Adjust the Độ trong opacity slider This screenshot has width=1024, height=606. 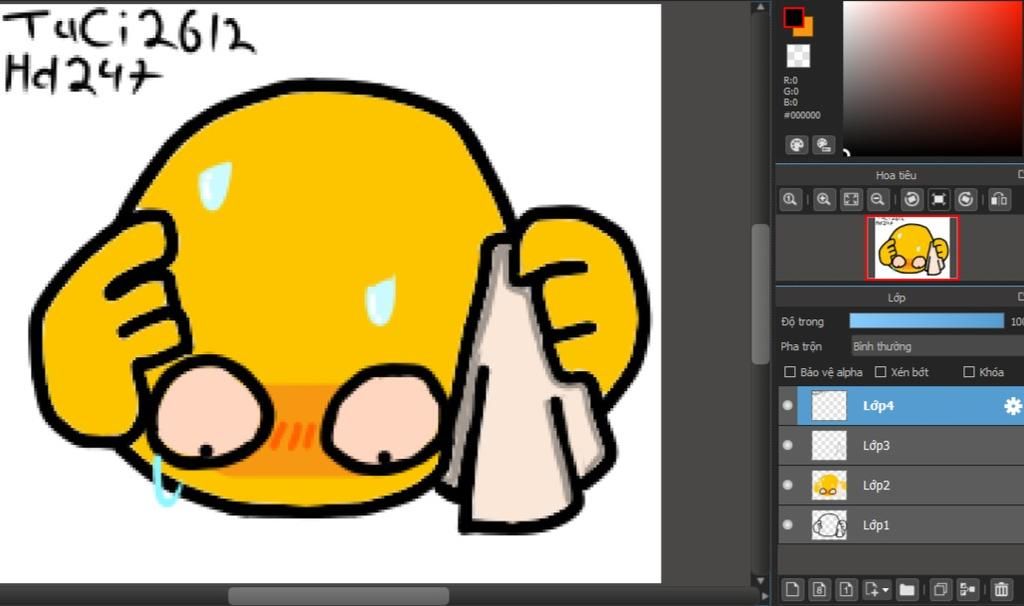926,321
